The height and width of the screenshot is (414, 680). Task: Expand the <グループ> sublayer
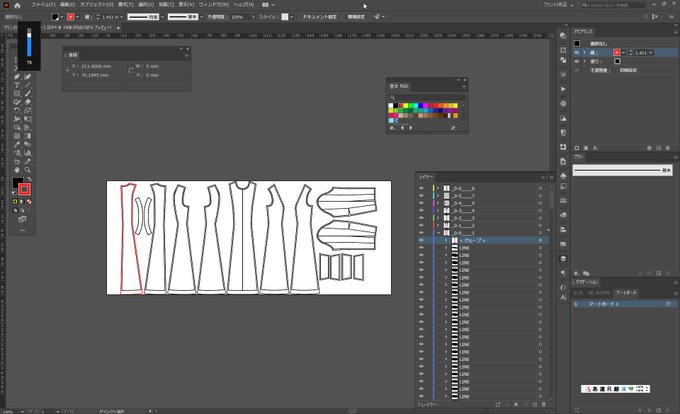pos(446,240)
